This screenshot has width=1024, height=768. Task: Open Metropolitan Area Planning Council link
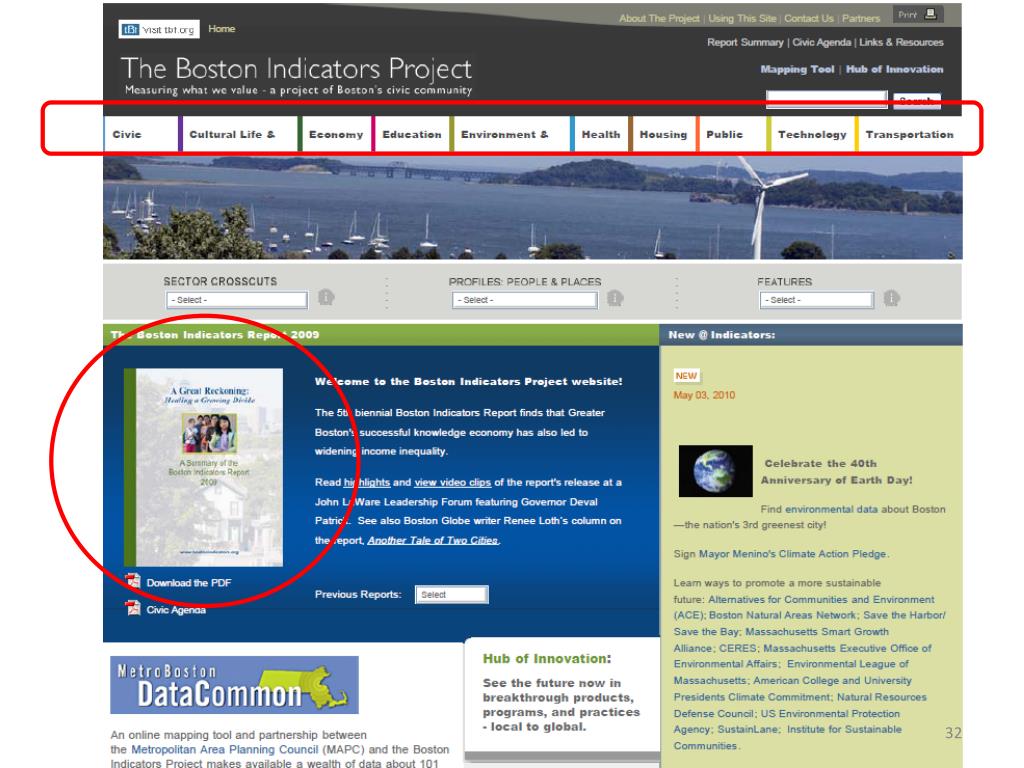tap(225, 749)
